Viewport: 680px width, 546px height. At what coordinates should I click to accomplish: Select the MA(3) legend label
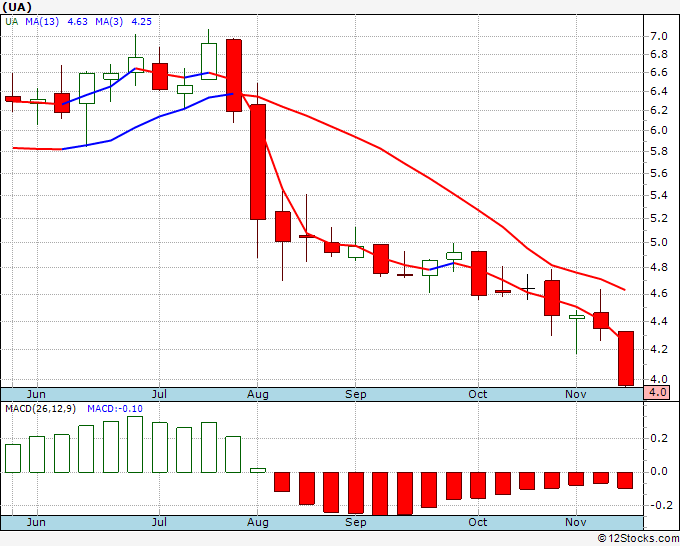pyautogui.click(x=109, y=22)
